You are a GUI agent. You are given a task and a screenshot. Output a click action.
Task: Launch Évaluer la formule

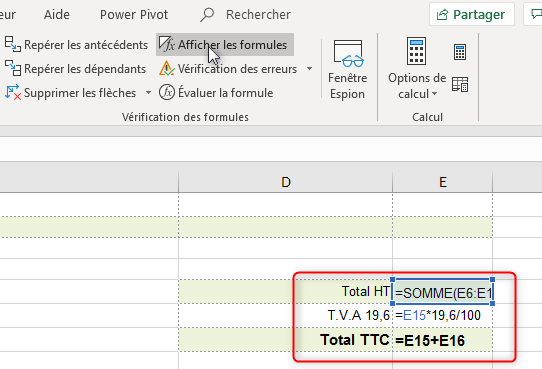point(216,93)
